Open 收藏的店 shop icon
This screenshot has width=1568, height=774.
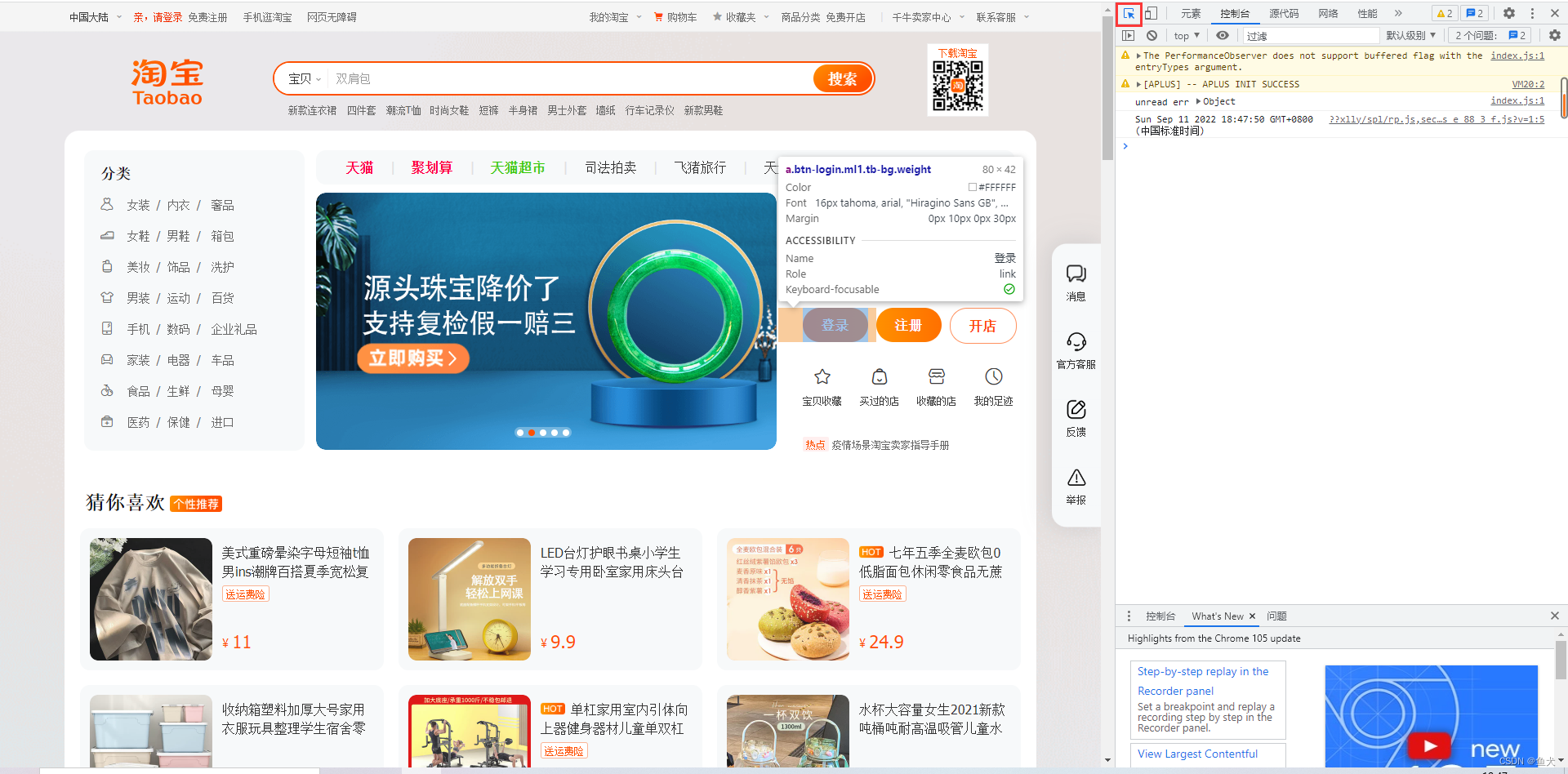(937, 376)
